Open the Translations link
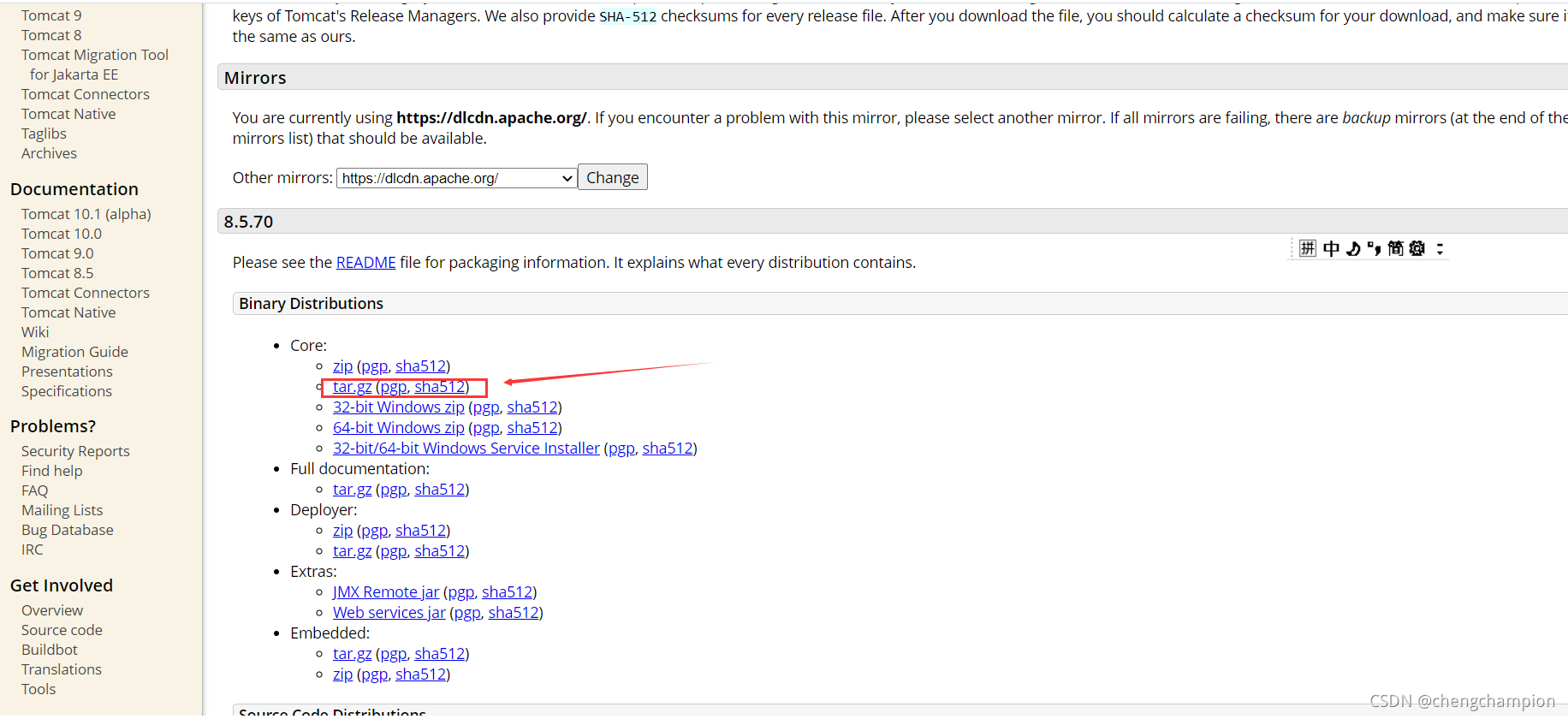1568x719 pixels. click(x=62, y=669)
